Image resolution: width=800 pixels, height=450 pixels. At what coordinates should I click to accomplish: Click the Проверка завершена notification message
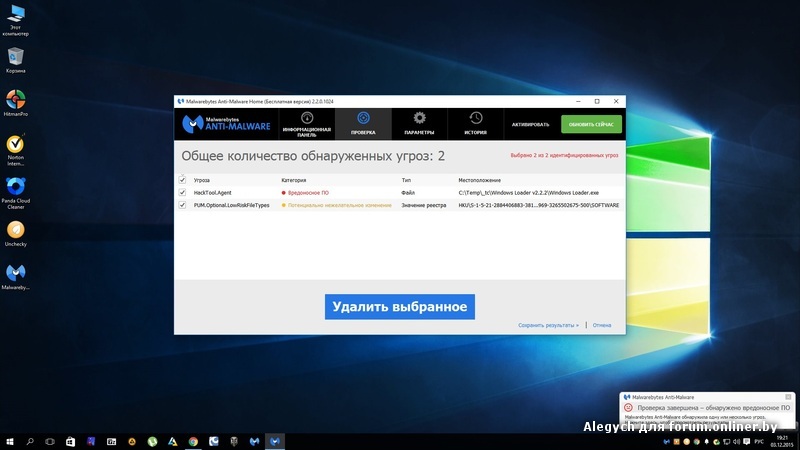click(x=713, y=408)
